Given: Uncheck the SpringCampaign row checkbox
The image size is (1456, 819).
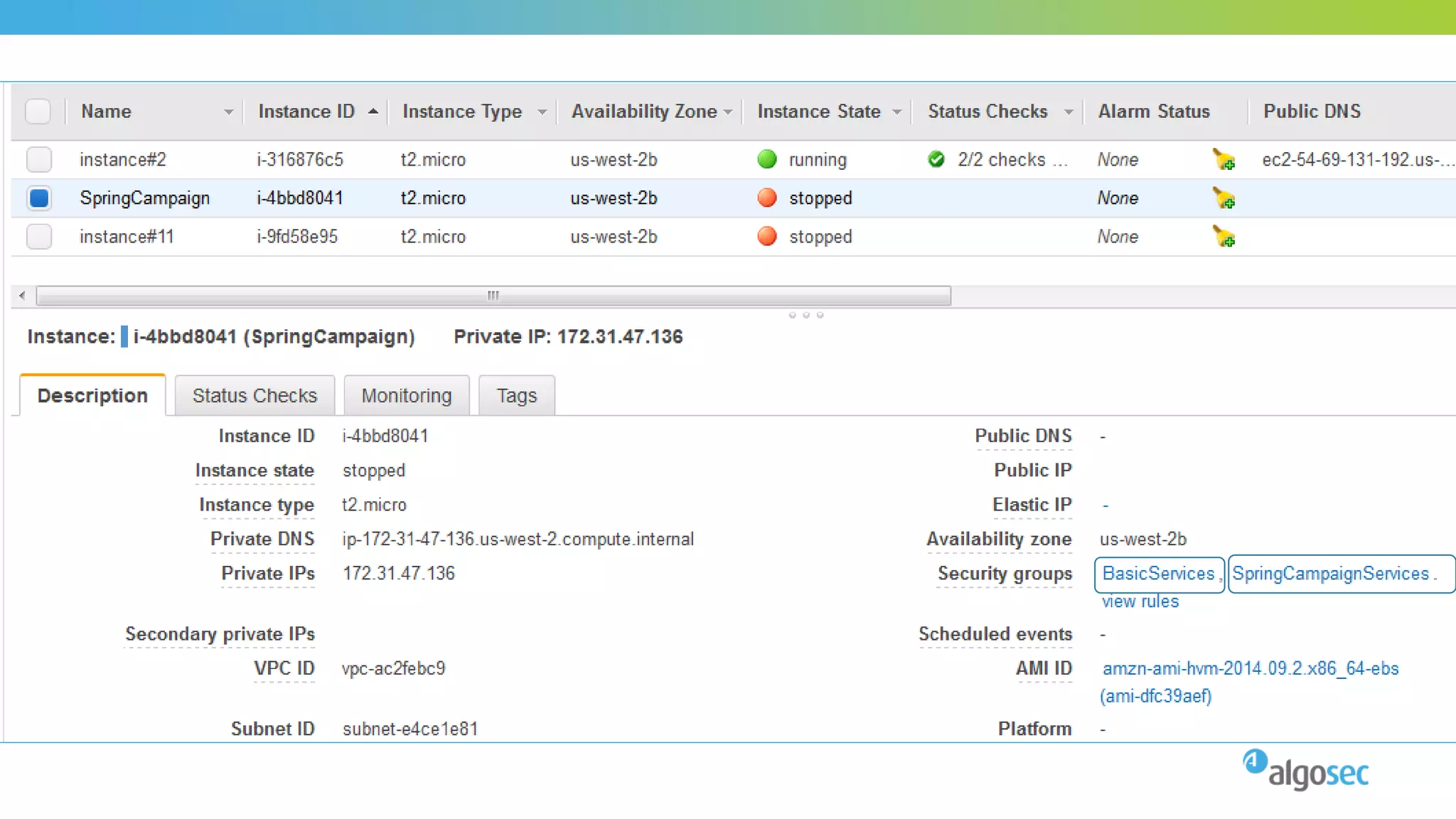Looking at the screenshot, I should point(39,198).
